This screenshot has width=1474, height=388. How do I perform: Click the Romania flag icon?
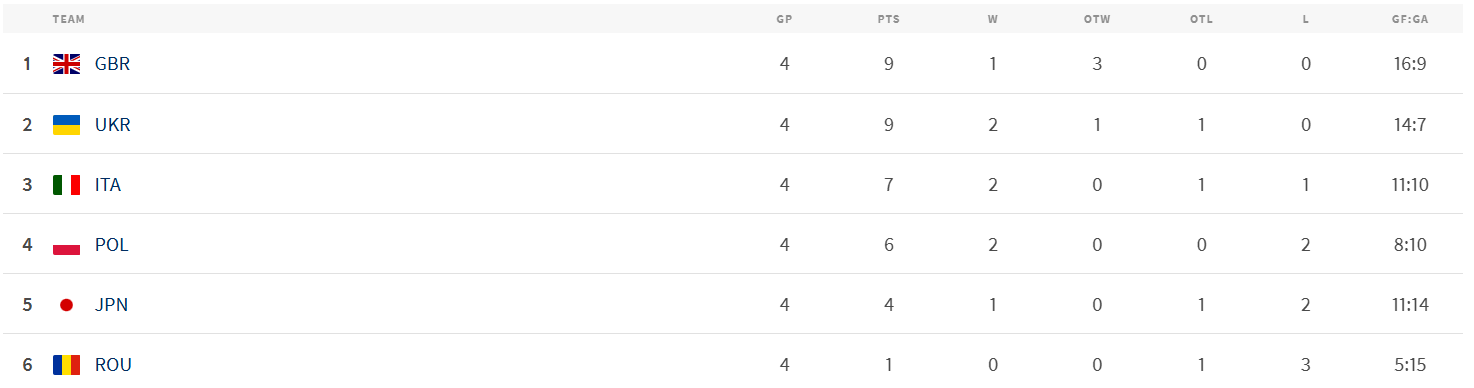point(66,365)
